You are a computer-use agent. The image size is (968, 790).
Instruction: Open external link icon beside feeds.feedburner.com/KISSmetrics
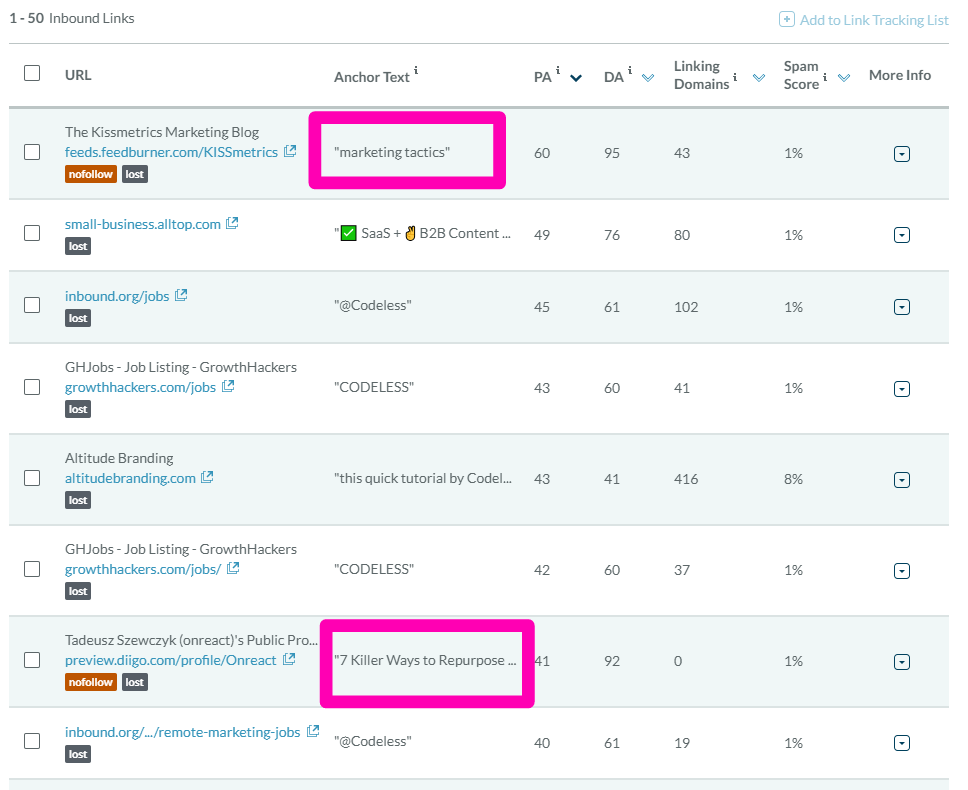point(290,151)
